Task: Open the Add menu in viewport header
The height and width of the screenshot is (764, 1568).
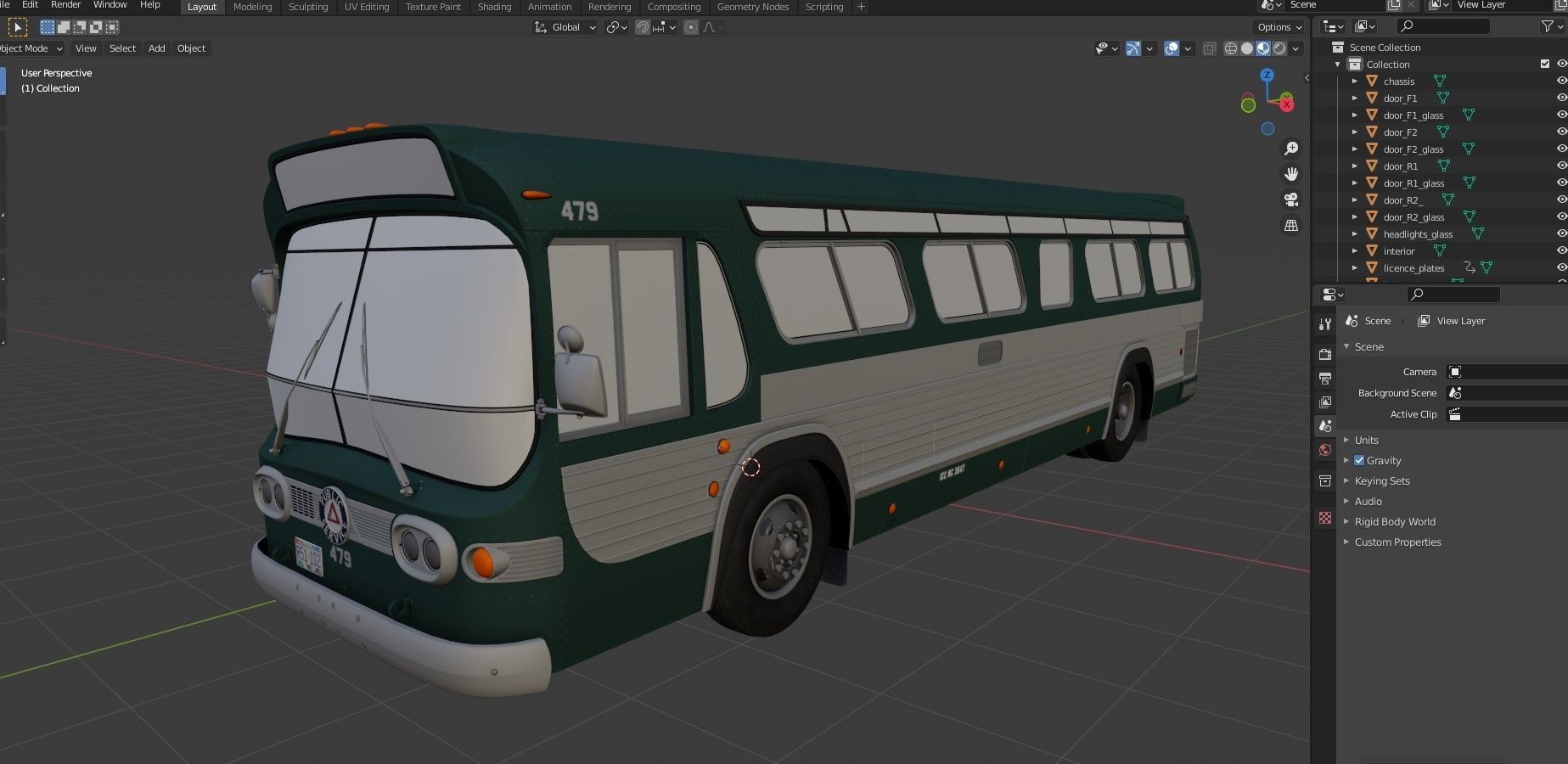Action: pyautogui.click(x=157, y=48)
